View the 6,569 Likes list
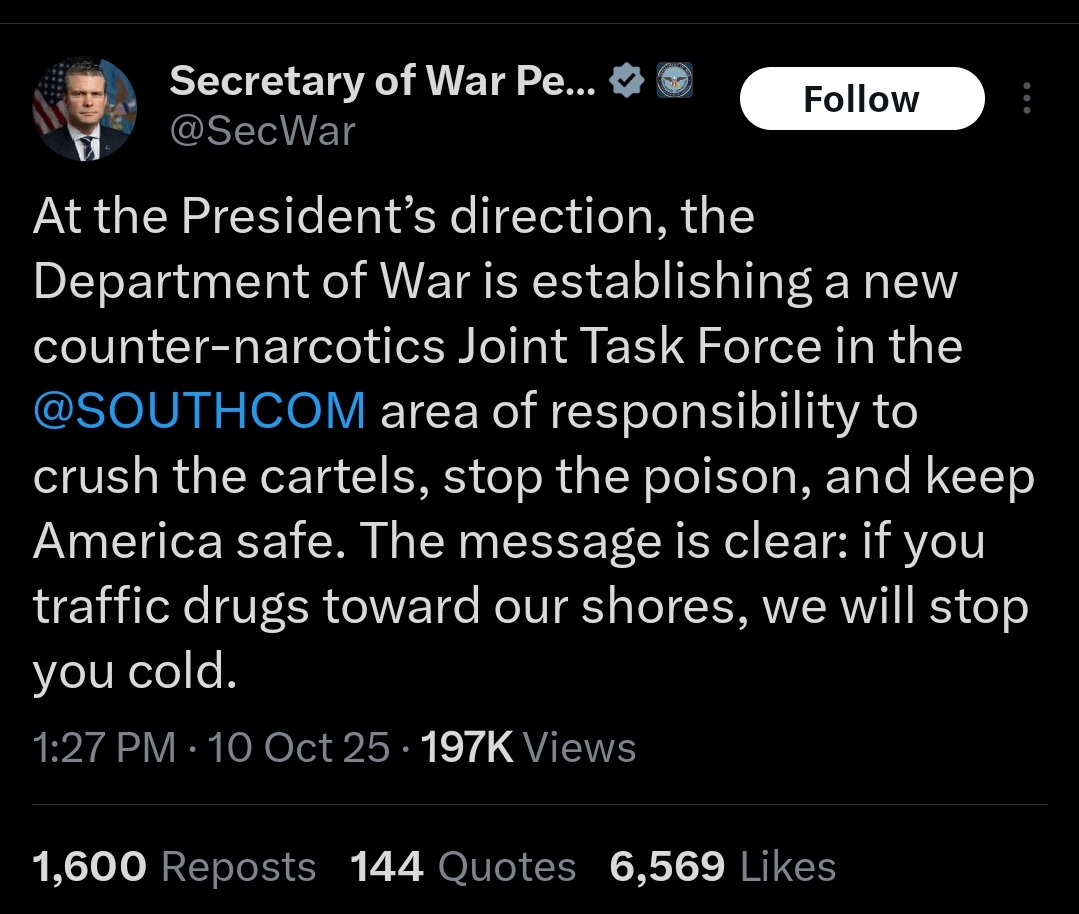Viewport: 1079px width, 914px height. [x=723, y=866]
